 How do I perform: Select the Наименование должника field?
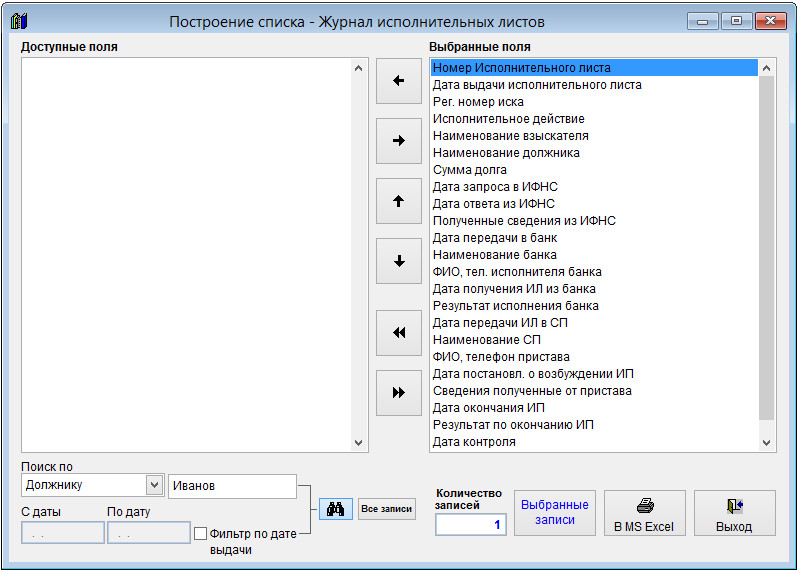[x=594, y=153]
